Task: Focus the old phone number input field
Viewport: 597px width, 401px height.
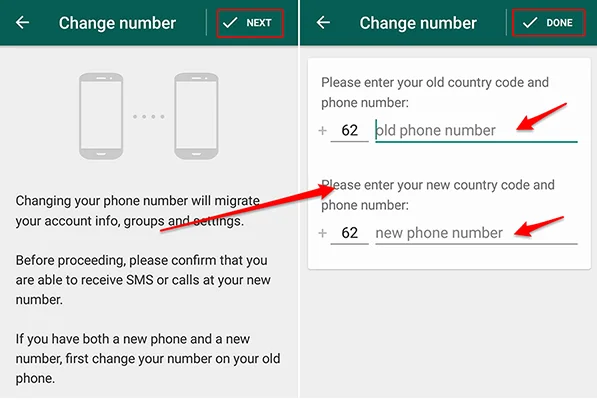Action: point(476,131)
